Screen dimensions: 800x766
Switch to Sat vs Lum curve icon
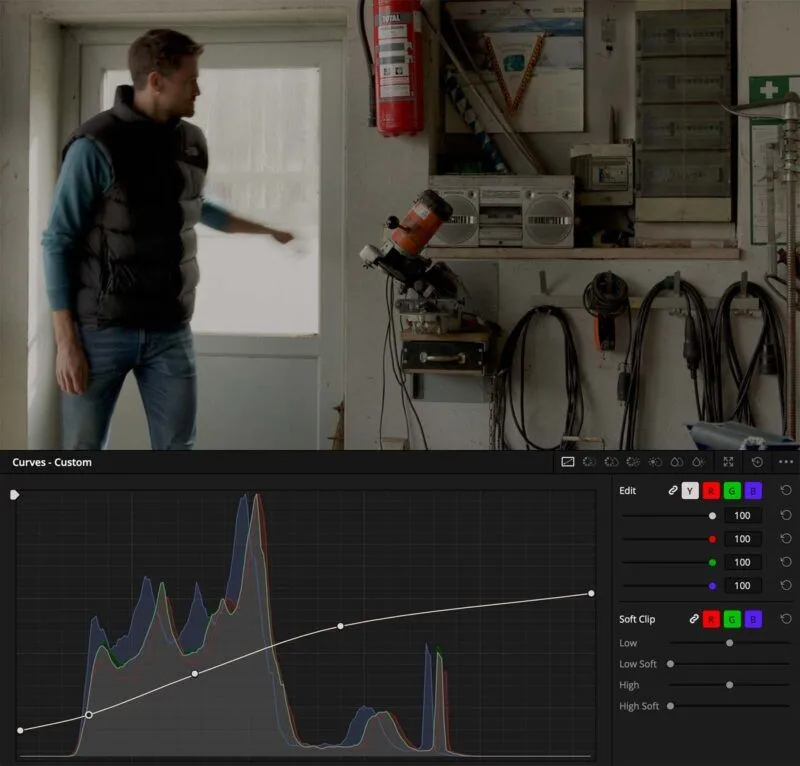click(697, 462)
